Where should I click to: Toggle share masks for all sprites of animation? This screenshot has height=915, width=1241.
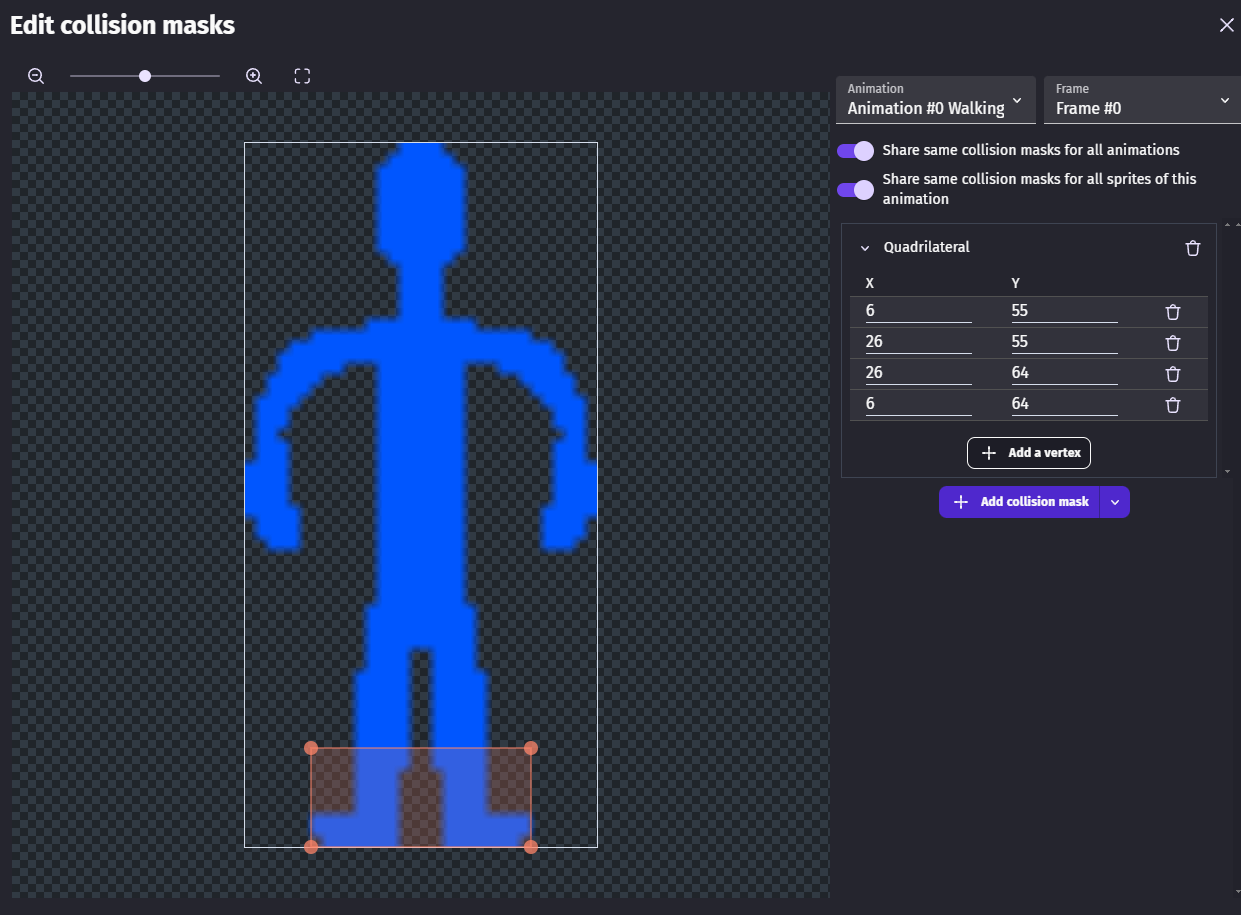tap(856, 189)
